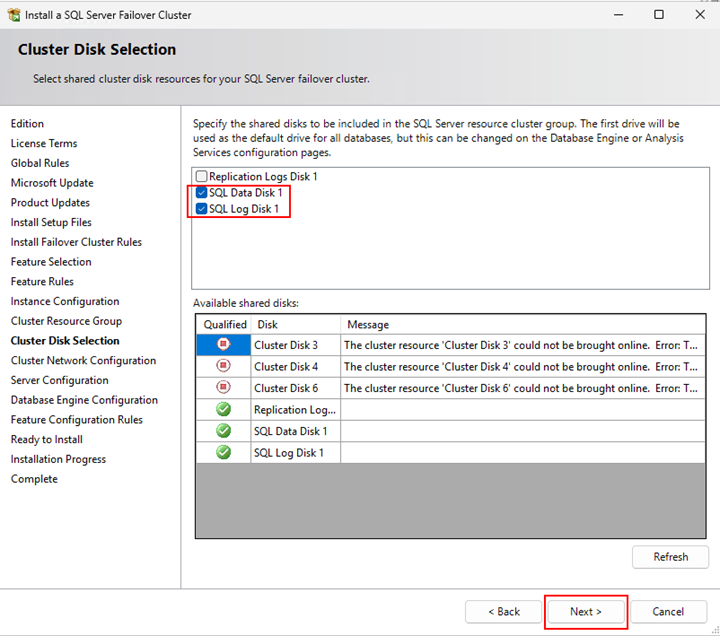
Task: Click the green check icon for Replication Log disk
Action: click(x=224, y=409)
